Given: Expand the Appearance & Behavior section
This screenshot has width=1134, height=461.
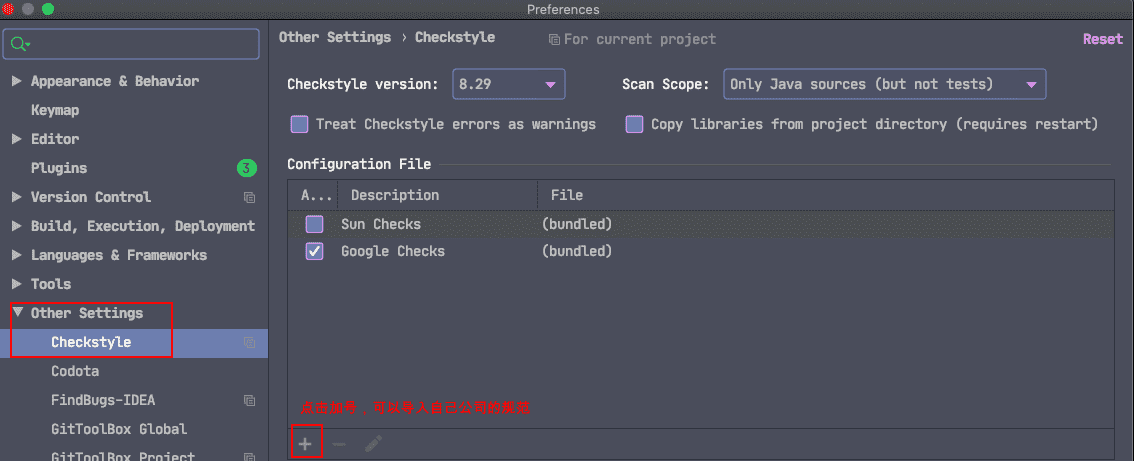Looking at the screenshot, I should pos(17,81).
